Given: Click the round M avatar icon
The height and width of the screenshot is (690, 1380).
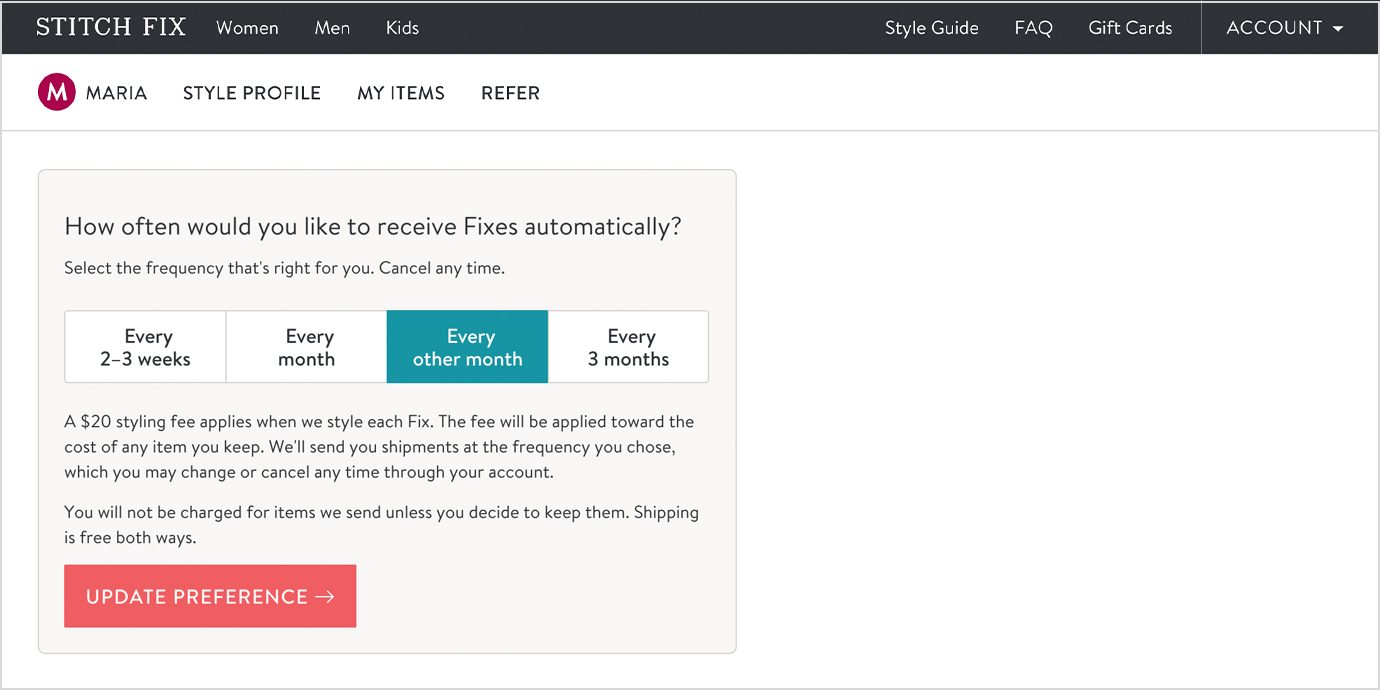Looking at the screenshot, I should click(x=57, y=93).
